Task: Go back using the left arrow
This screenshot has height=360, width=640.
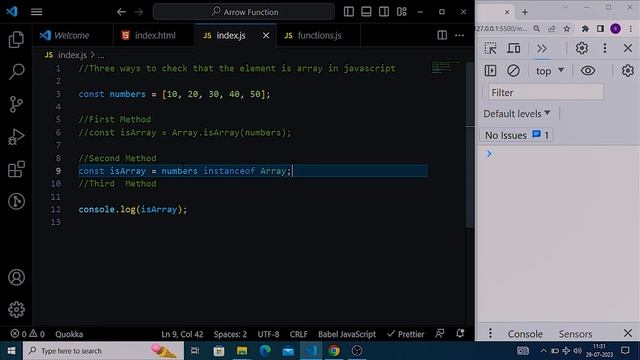Action: [x=121, y=12]
